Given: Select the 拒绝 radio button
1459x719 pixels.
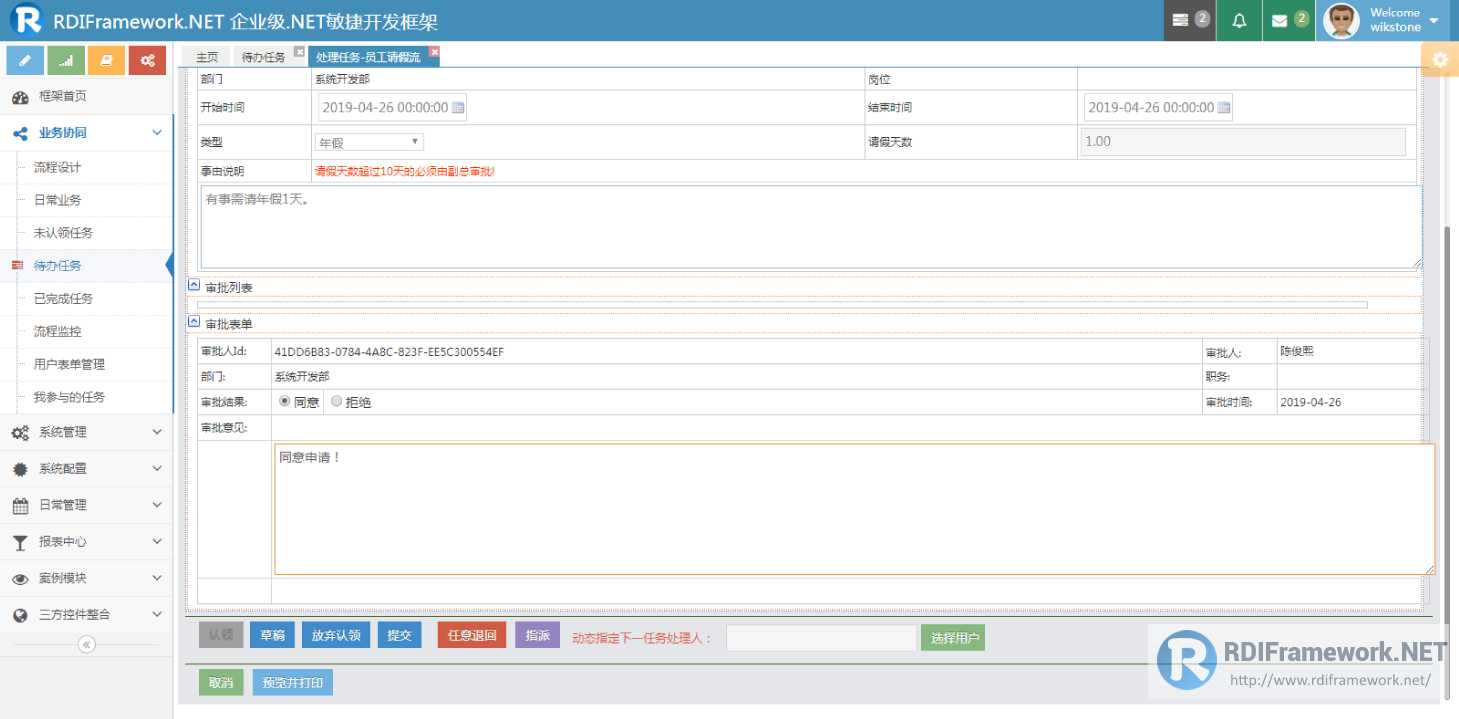Looking at the screenshot, I should (x=336, y=402).
